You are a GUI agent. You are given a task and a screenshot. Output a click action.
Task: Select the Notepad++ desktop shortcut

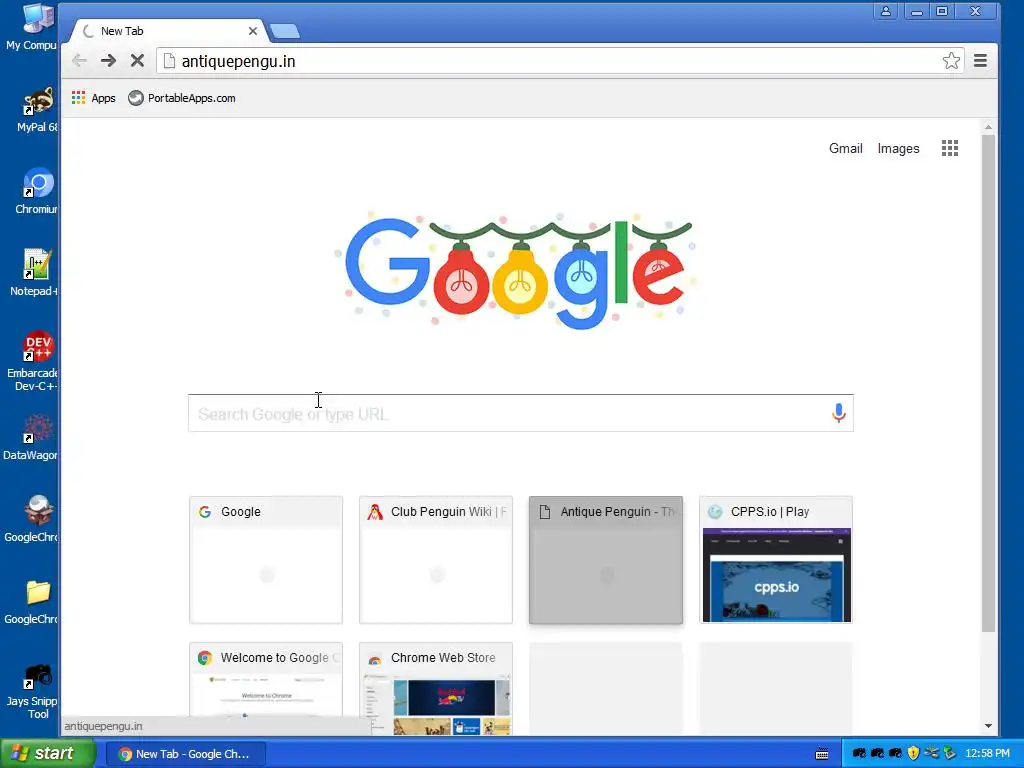tap(34, 273)
